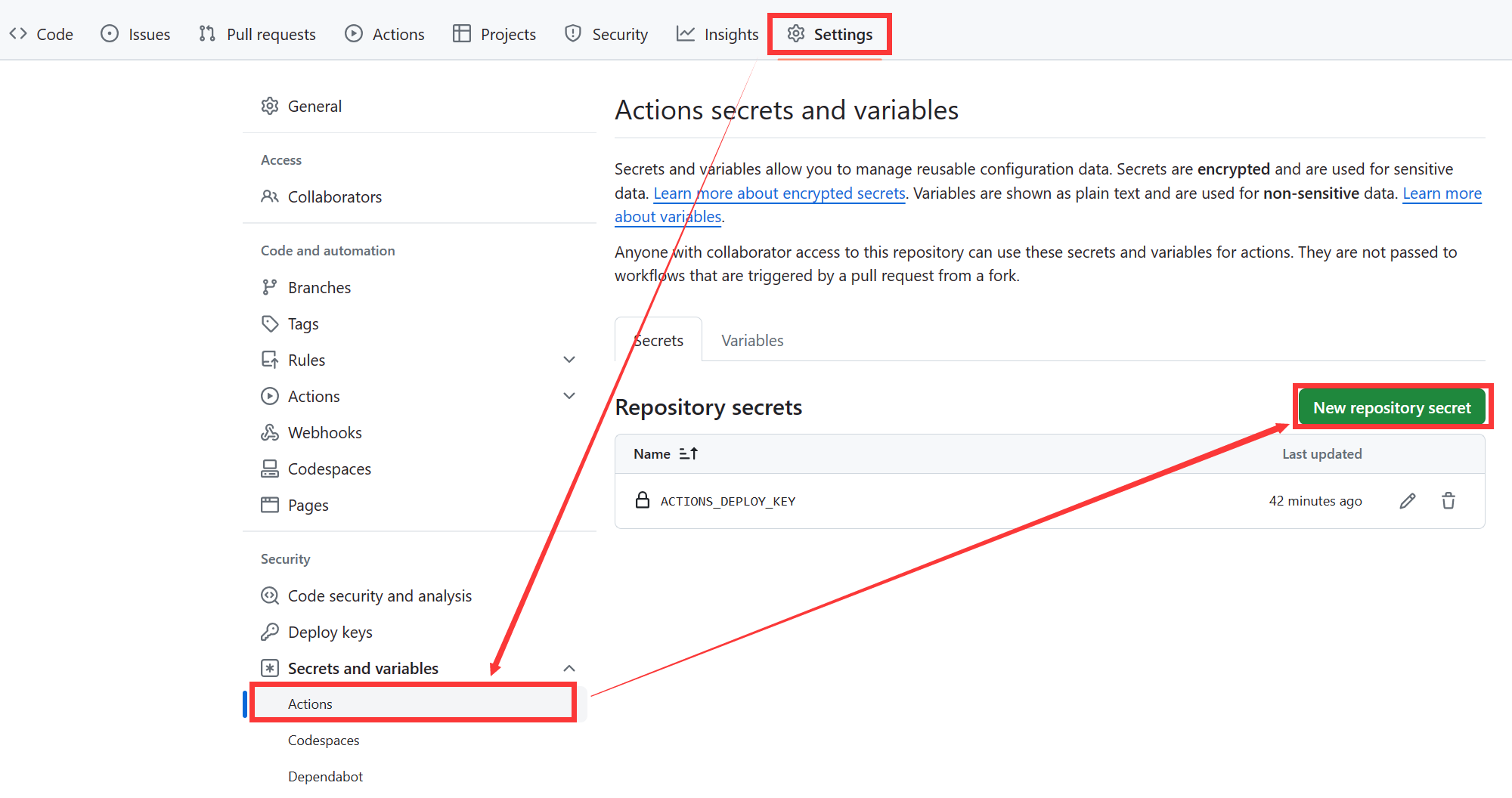
Task: Open the Branches settings page
Action: pos(319,288)
